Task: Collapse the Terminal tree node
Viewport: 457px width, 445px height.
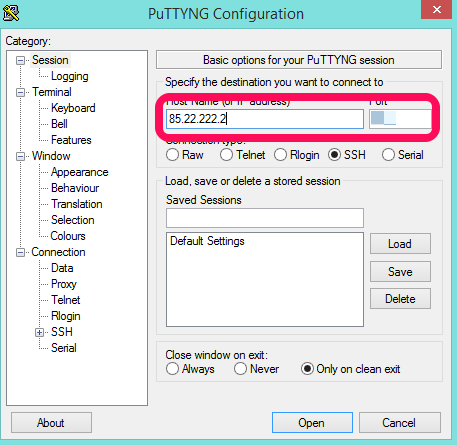Action: click(x=20, y=92)
